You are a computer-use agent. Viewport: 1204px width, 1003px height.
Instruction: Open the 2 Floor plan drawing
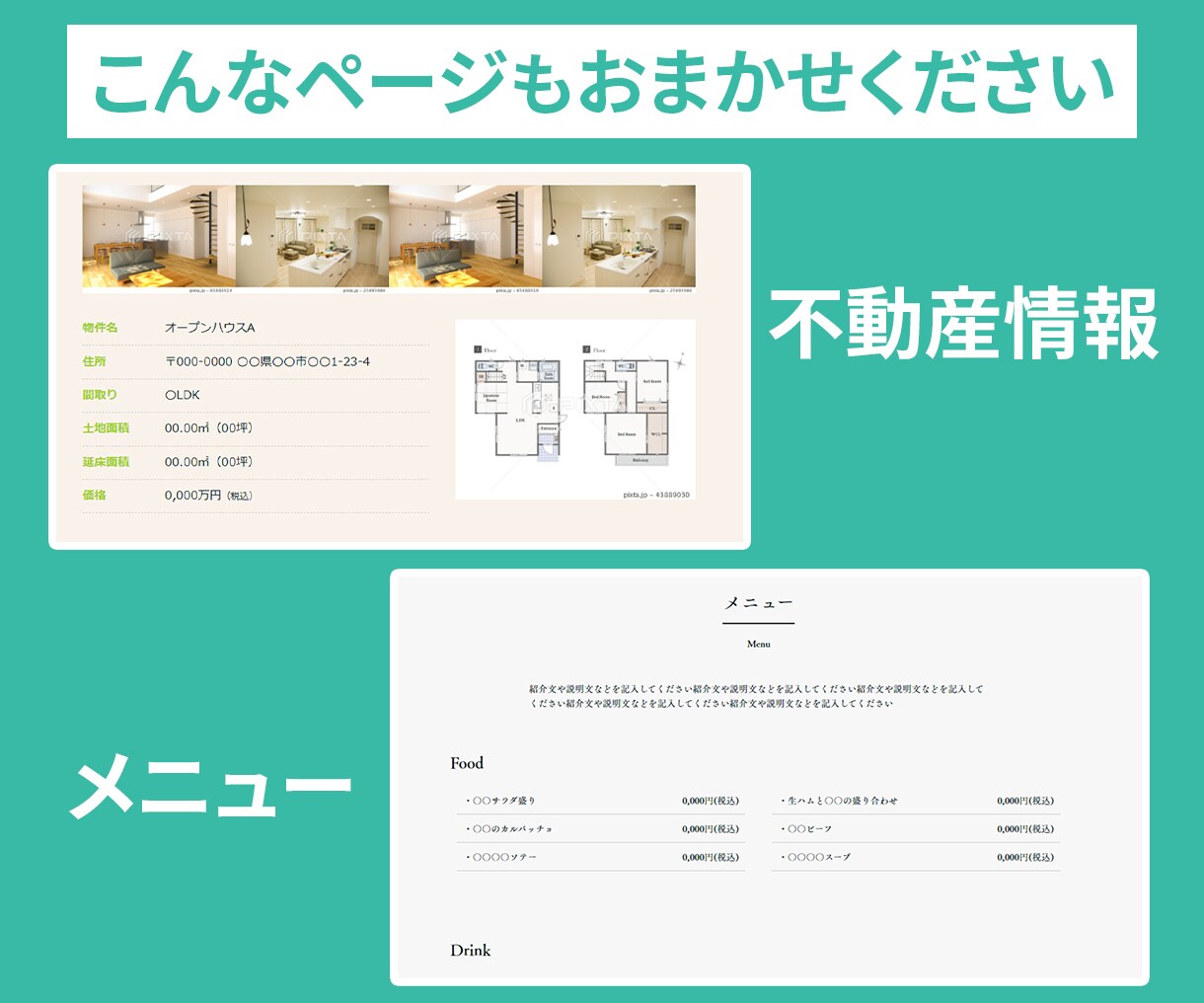[x=628, y=406]
